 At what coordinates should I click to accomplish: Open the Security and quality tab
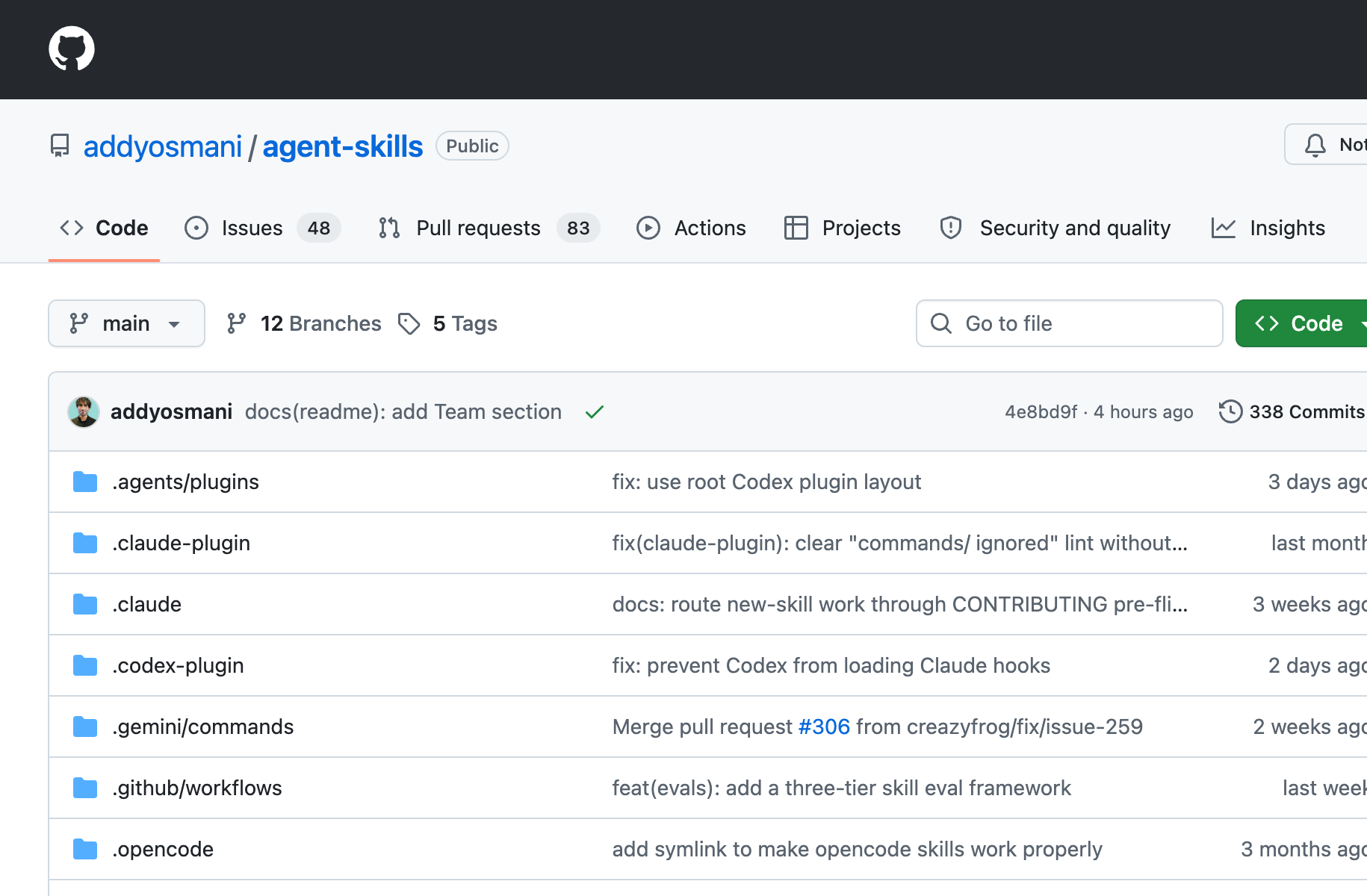[x=1055, y=228]
